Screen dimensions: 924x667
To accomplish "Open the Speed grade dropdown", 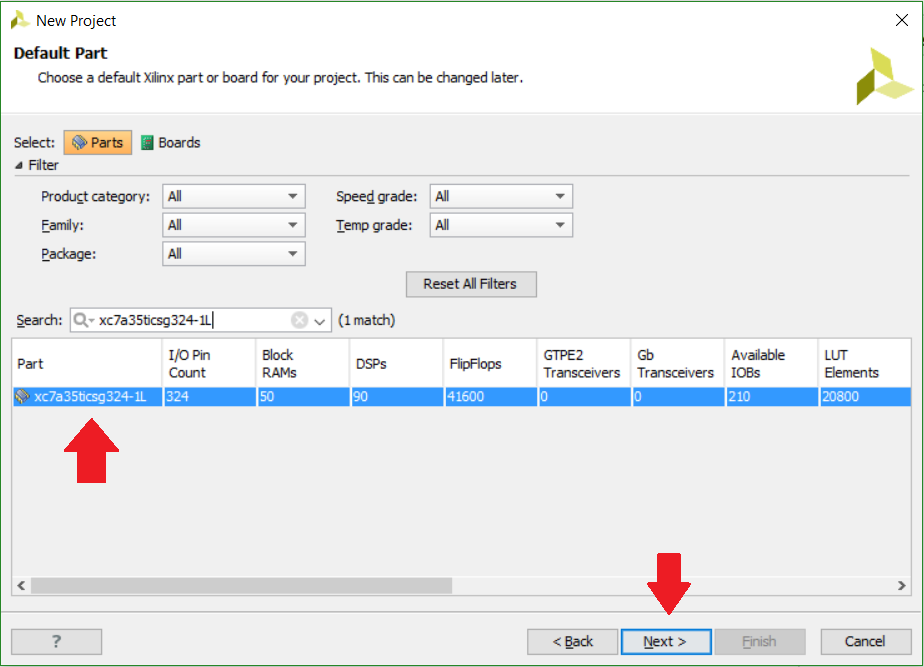I will click(x=501, y=196).
